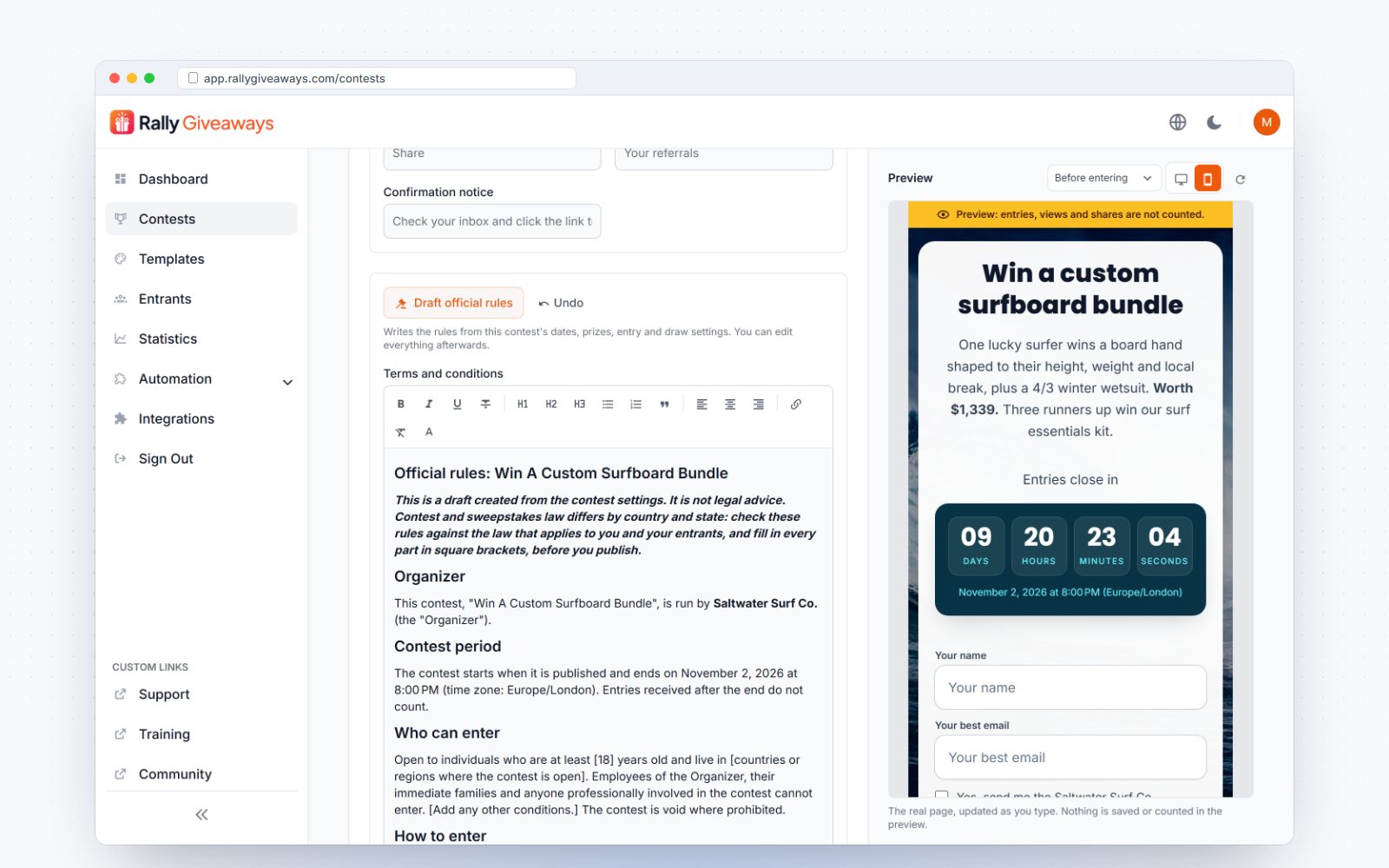Image resolution: width=1389 pixels, height=868 pixels.
Task: Switch preview to mobile view
Action: tap(1208, 179)
